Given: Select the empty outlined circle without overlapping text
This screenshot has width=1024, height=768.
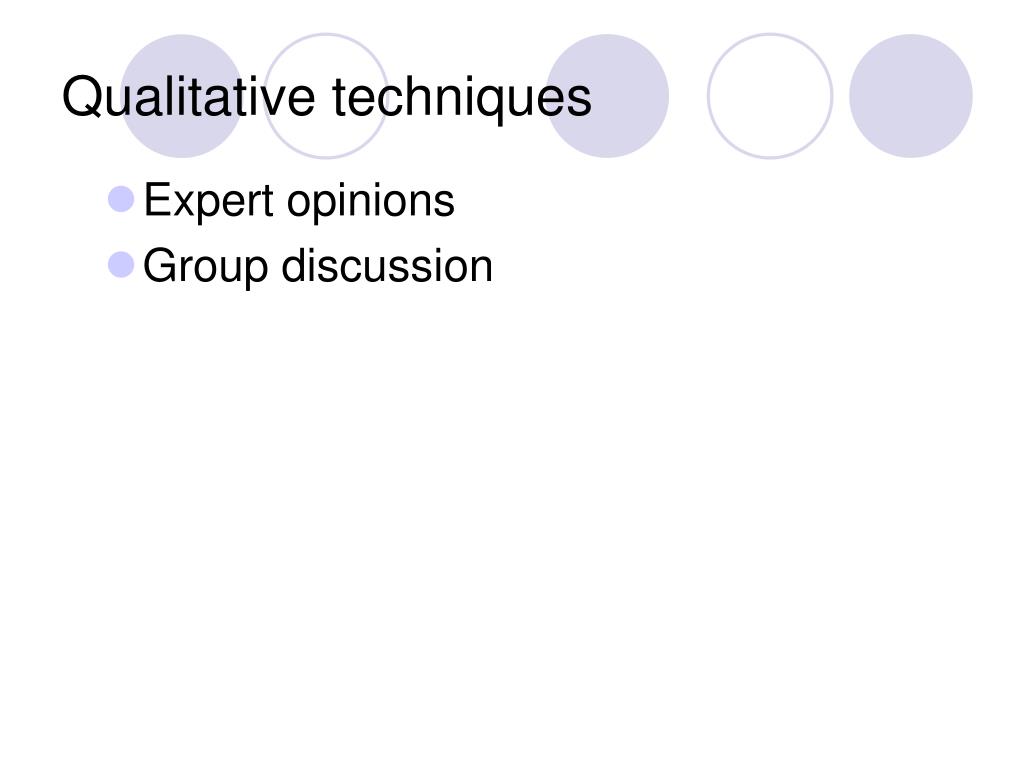Looking at the screenshot, I should [770, 96].
